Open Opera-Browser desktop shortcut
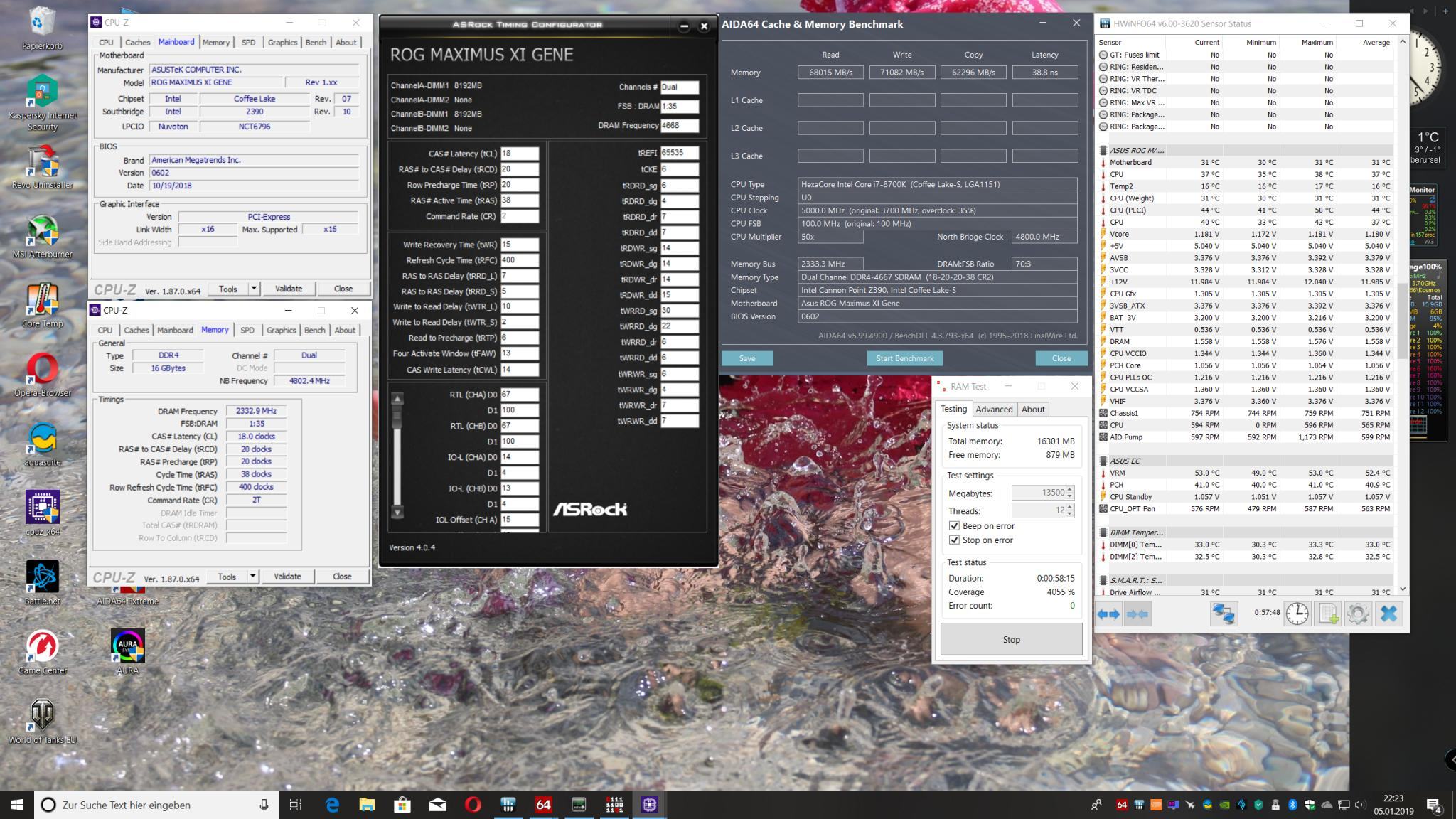This screenshot has width=1456, height=819. click(43, 375)
